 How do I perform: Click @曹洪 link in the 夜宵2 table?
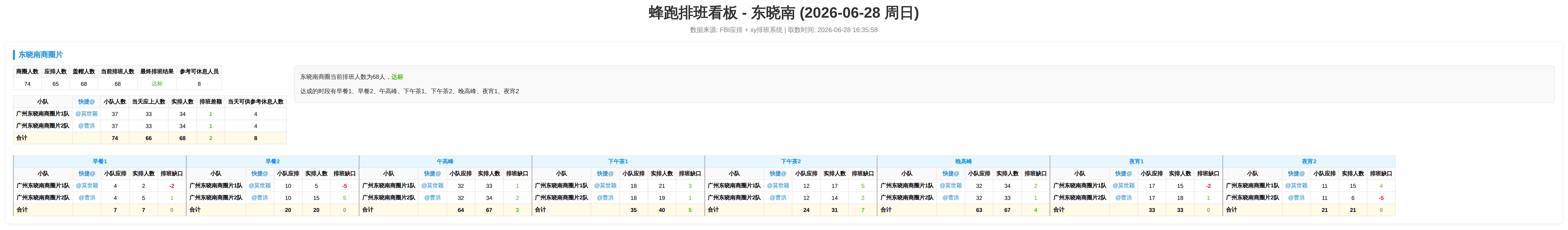(x=1296, y=198)
